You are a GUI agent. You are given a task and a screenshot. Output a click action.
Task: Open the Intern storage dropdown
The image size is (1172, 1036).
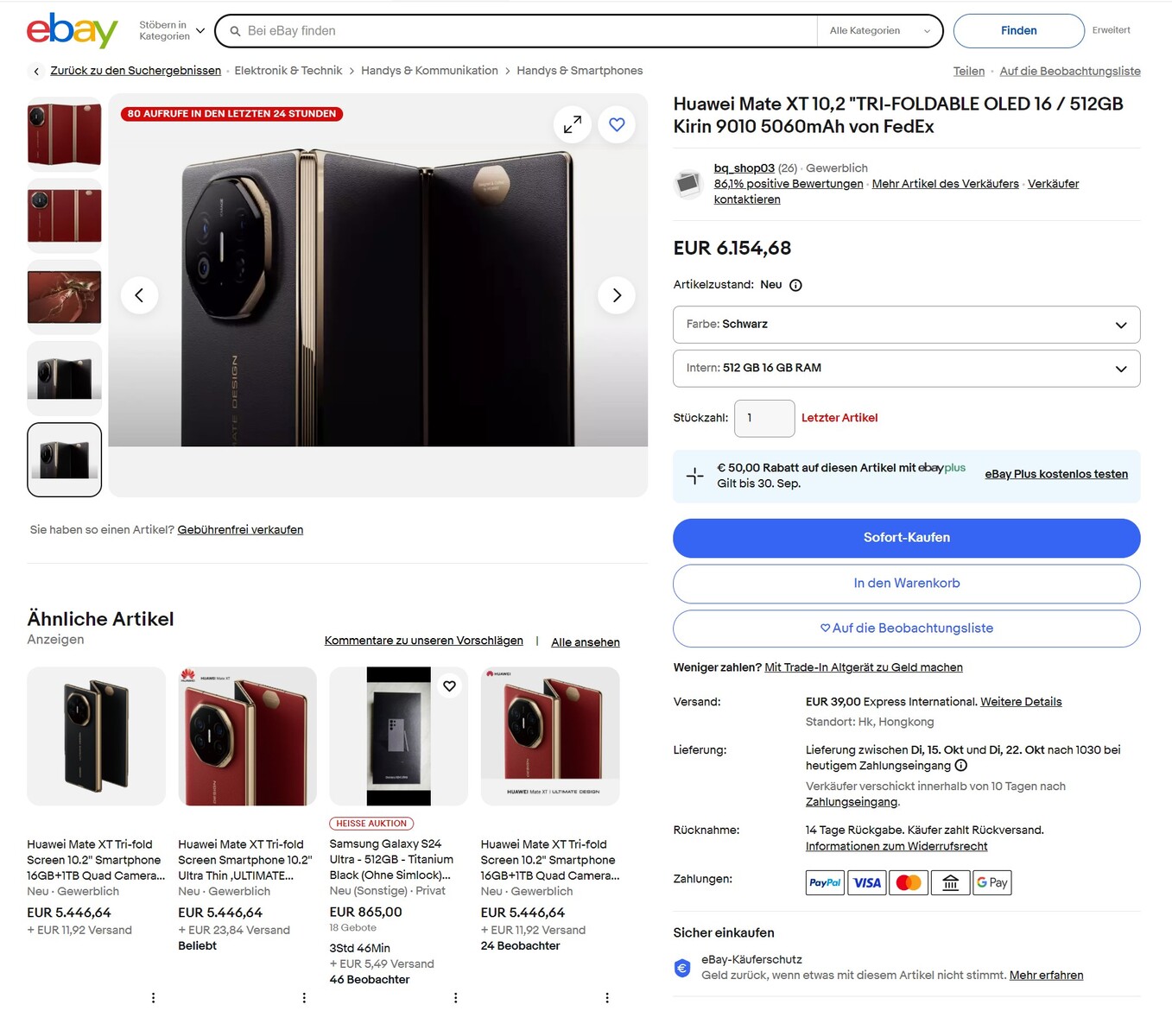906,369
